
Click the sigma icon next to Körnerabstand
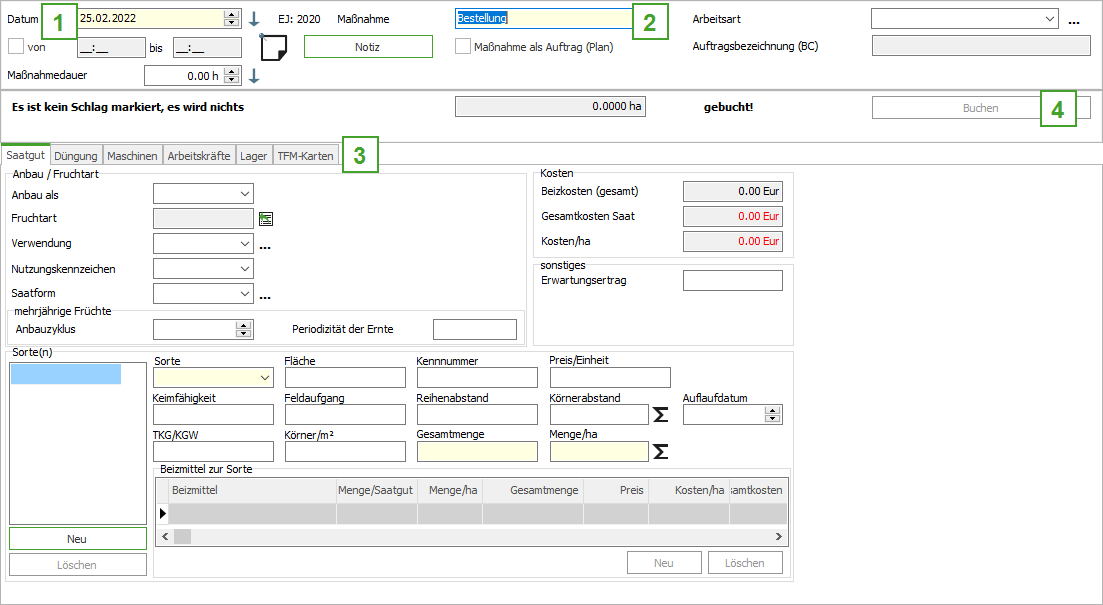point(660,415)
